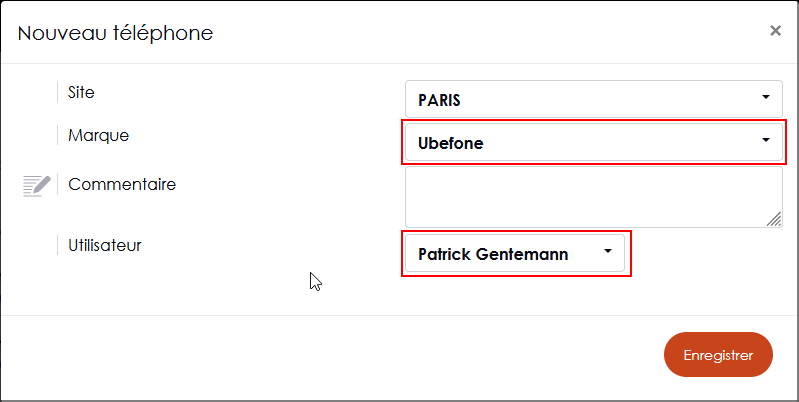
Task: Click the Commentaire pencil note icon
Action: 37,185
